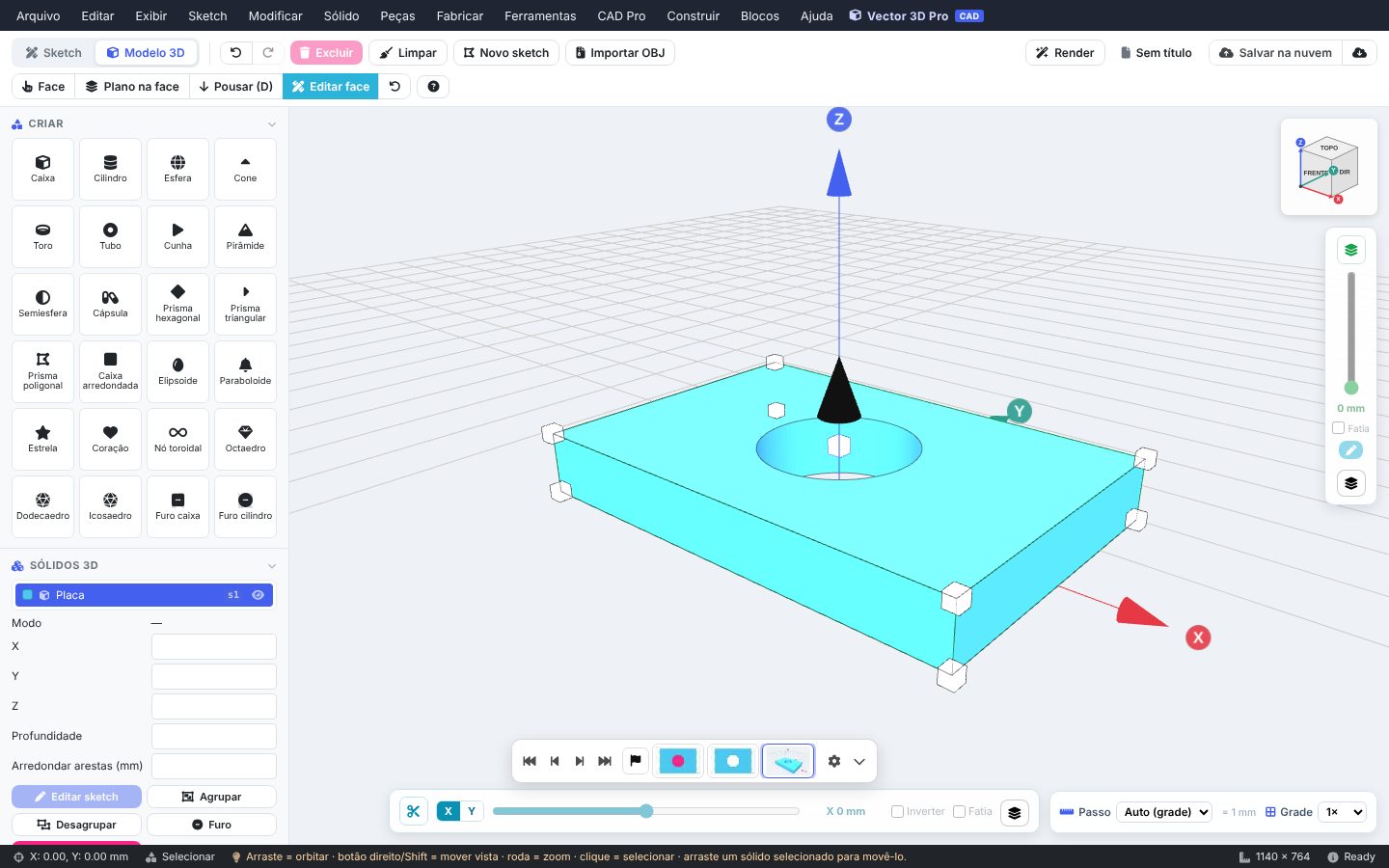Image resolution: width=1389 pixels, height=868 pixels.
Task: Create a Toro shape
Action: (x=42, y=237)
